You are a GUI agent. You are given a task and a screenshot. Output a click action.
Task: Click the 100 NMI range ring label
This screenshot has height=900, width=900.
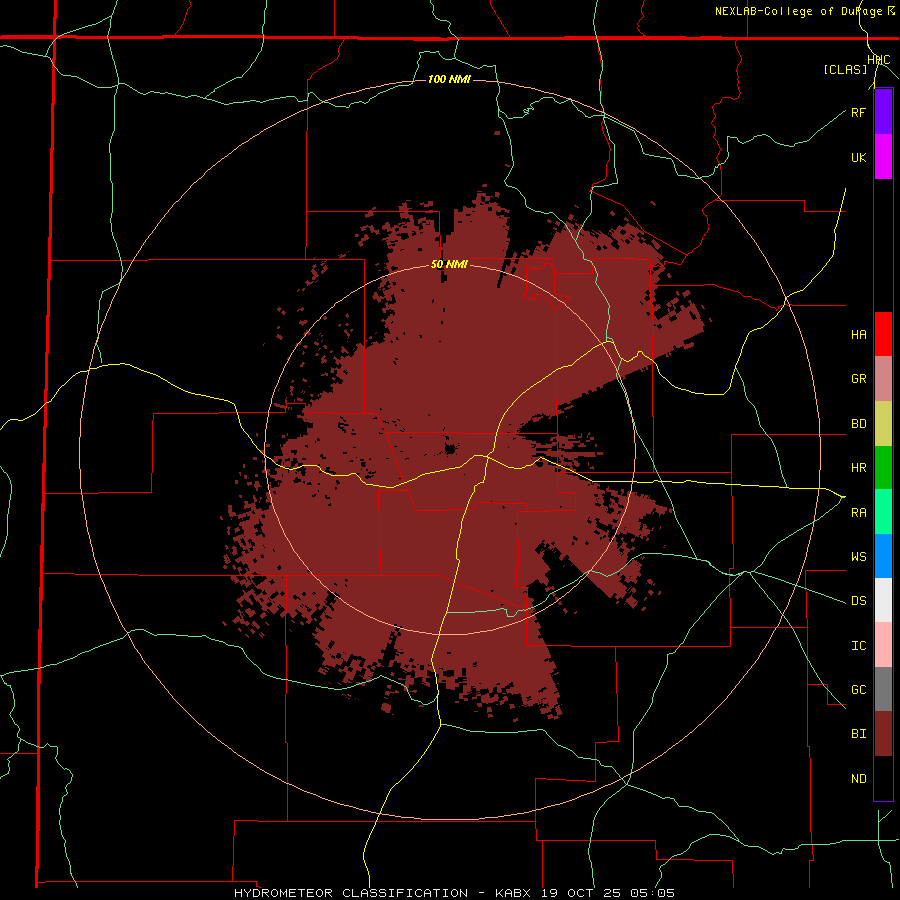pos(449,79)
